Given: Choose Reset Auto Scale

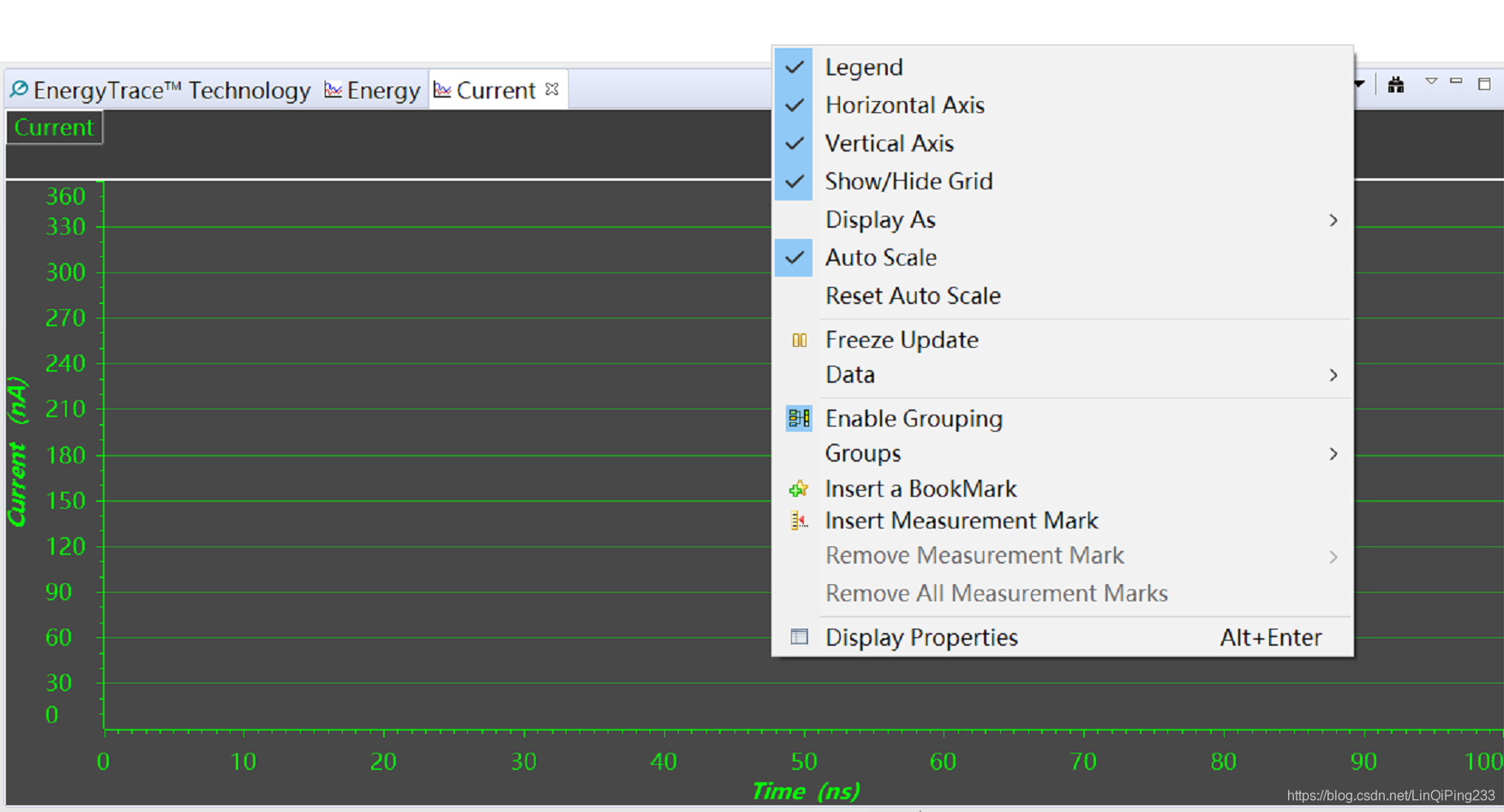Looking at the screenshot, I should [x=1063, y=296].
